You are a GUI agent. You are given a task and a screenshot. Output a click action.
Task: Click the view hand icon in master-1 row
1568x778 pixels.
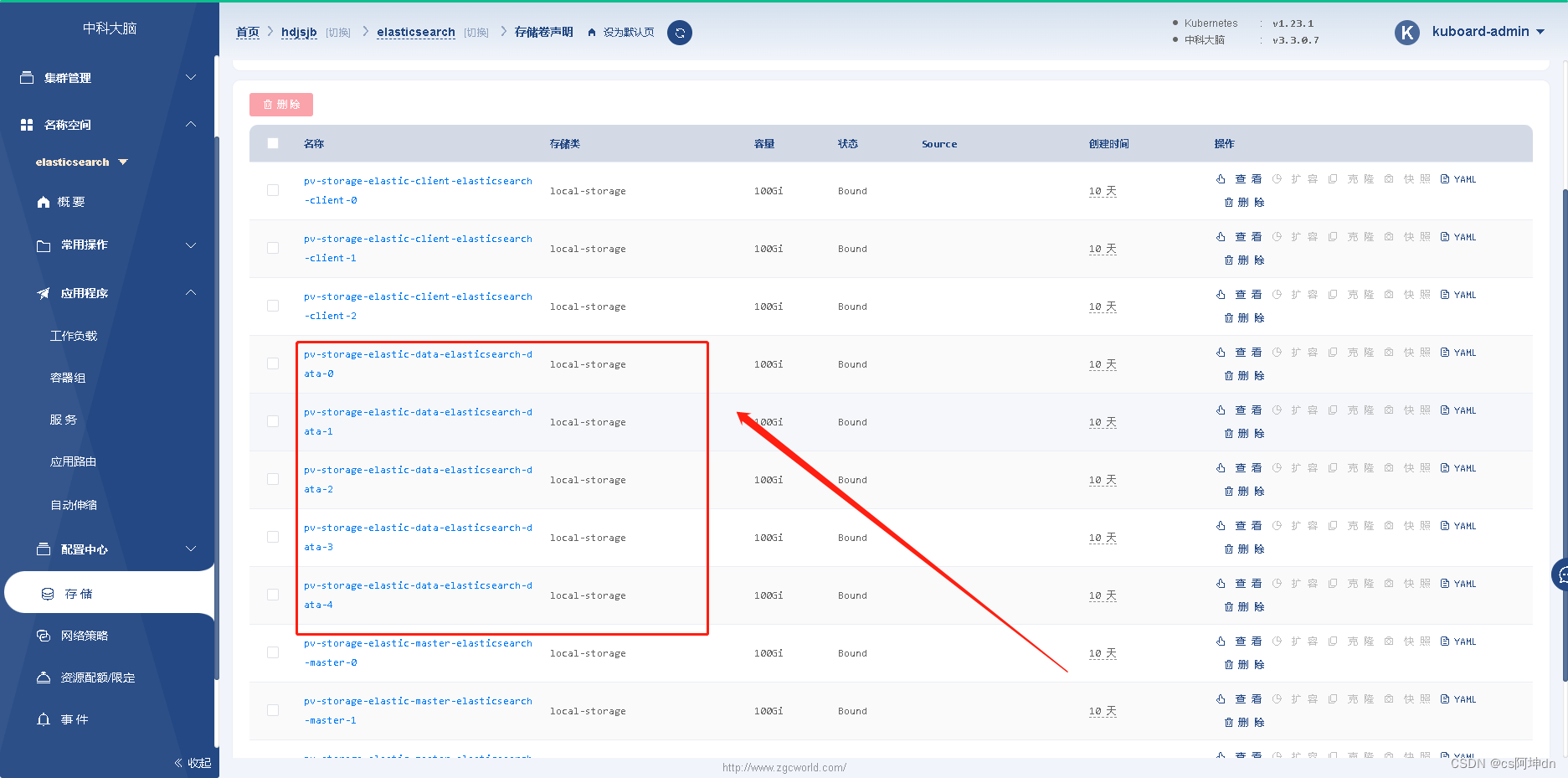pos(1221,699)
